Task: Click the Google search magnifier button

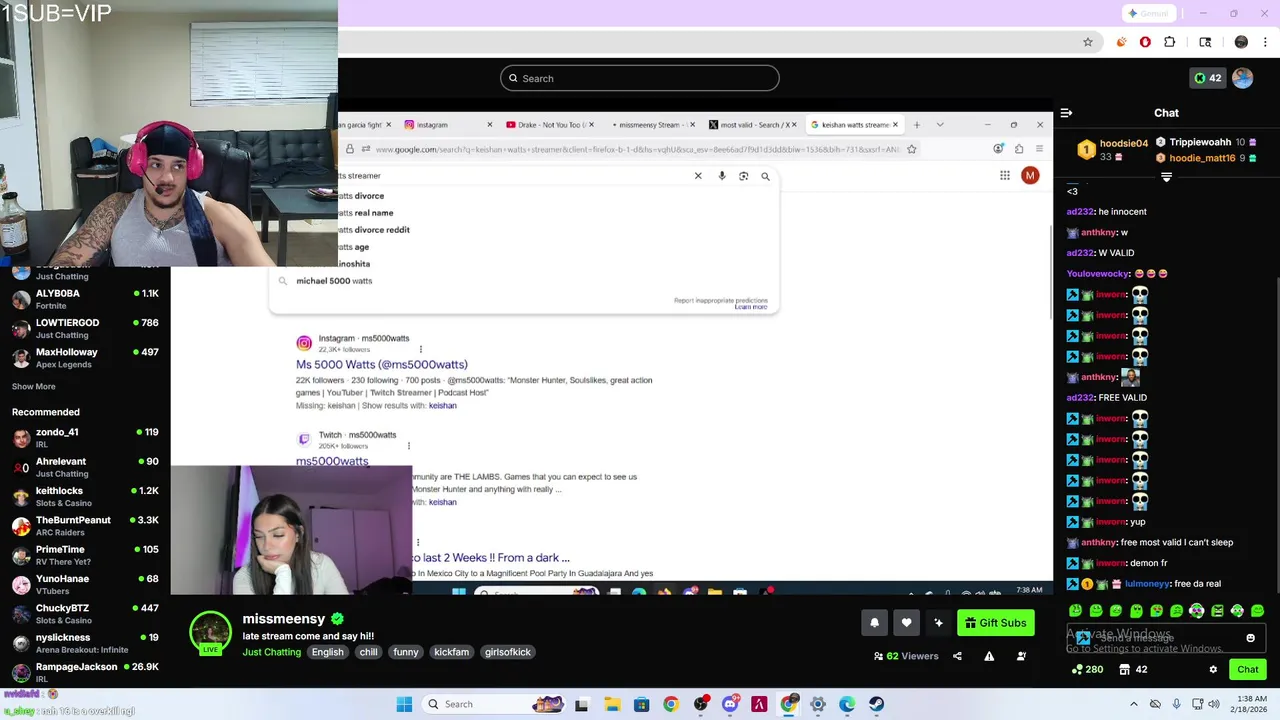Action: (x=765, y=176)
